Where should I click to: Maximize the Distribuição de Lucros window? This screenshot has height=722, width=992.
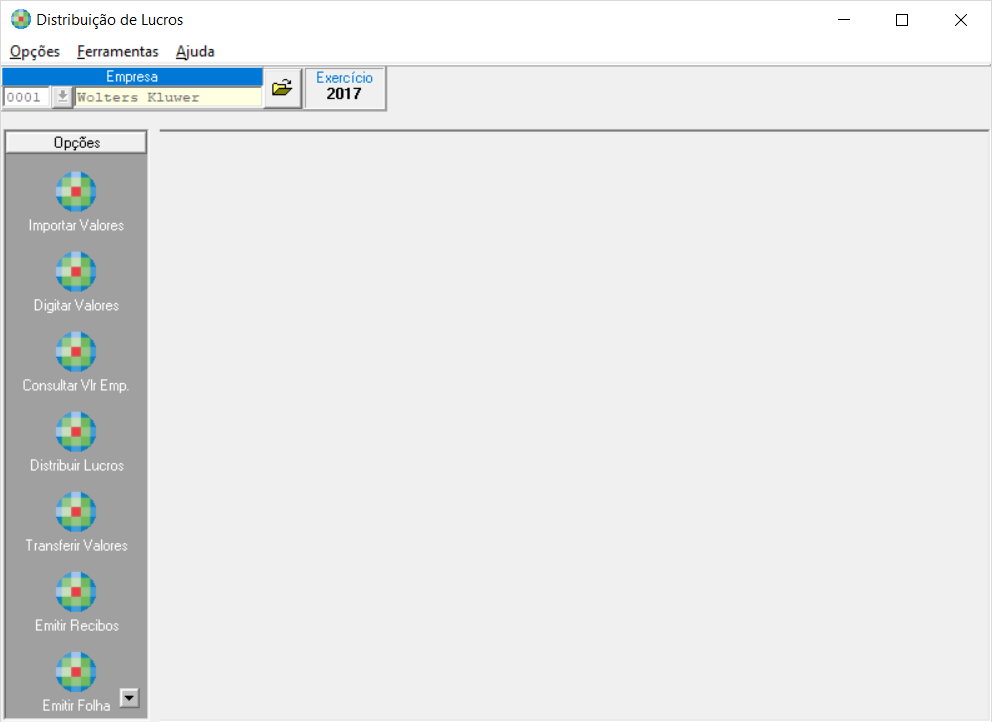click(902, 20)
